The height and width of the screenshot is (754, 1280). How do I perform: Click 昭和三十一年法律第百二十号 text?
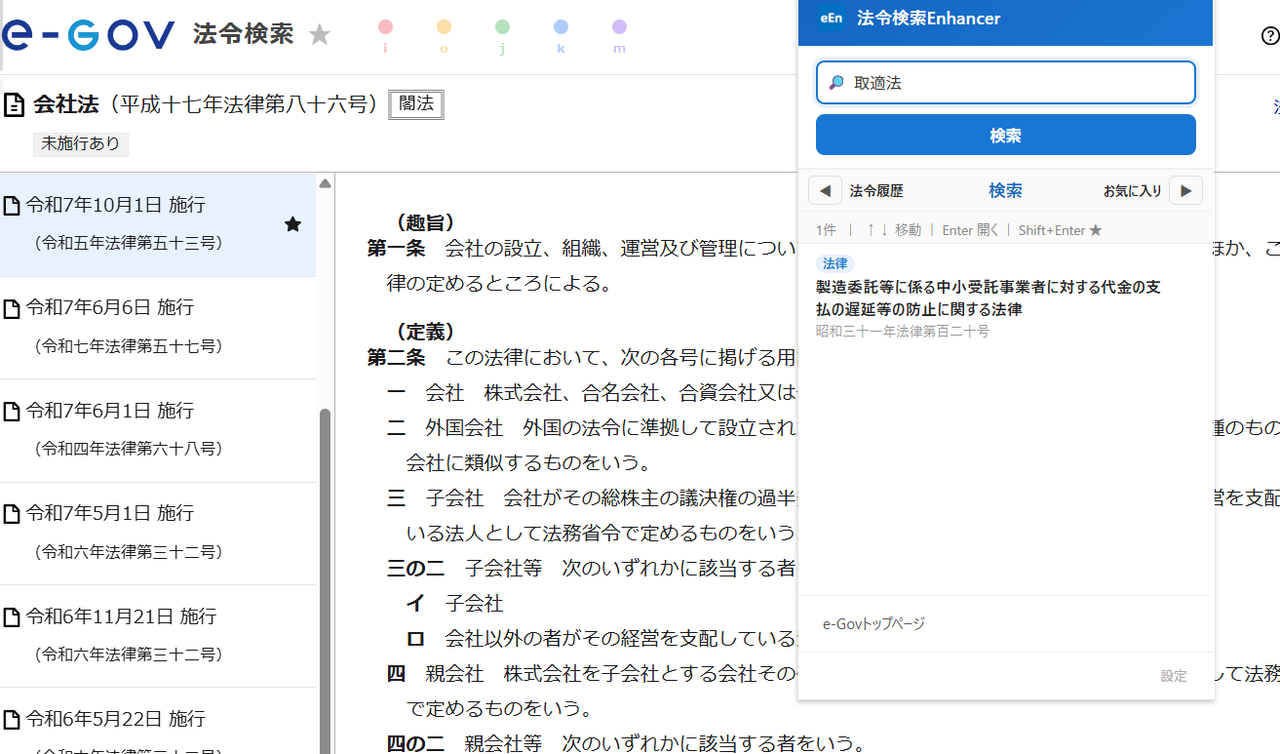click(x=903, y=331)
